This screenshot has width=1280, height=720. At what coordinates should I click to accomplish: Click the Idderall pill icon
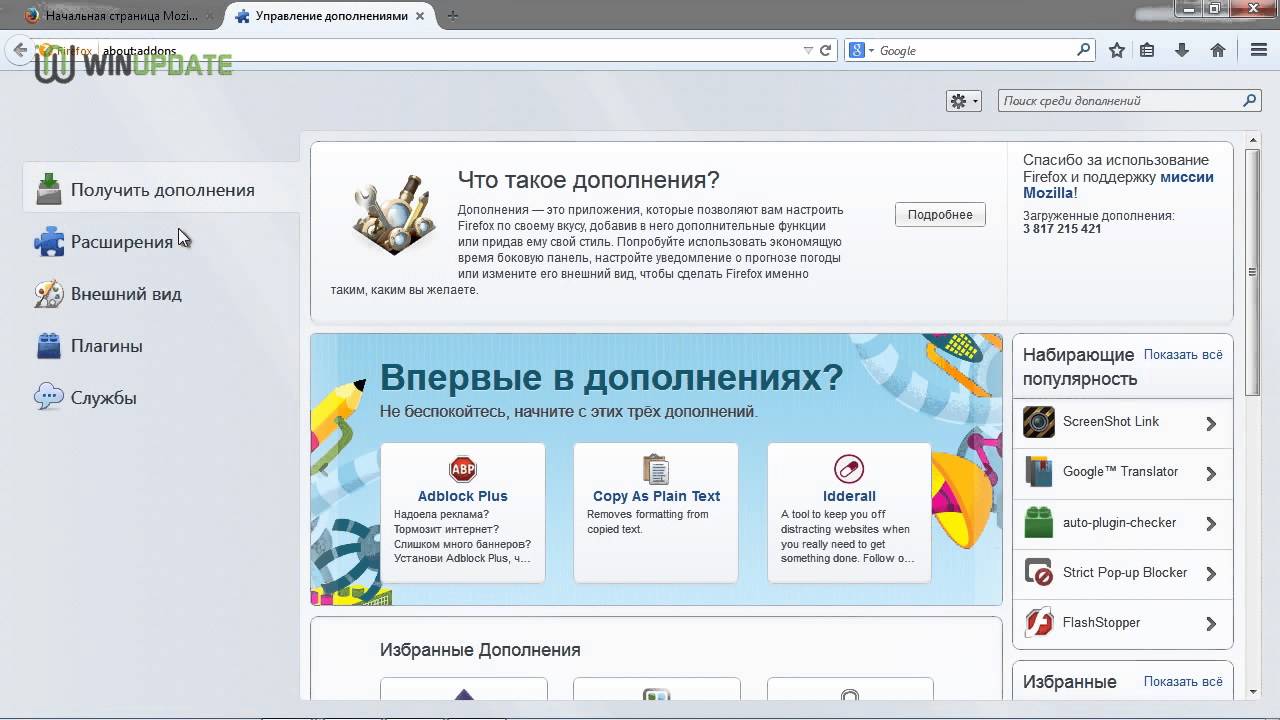click(849, 469)
